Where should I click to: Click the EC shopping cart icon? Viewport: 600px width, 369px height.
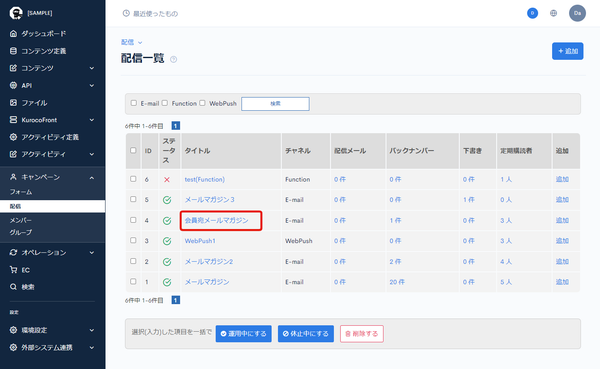[x=13, y=270]
